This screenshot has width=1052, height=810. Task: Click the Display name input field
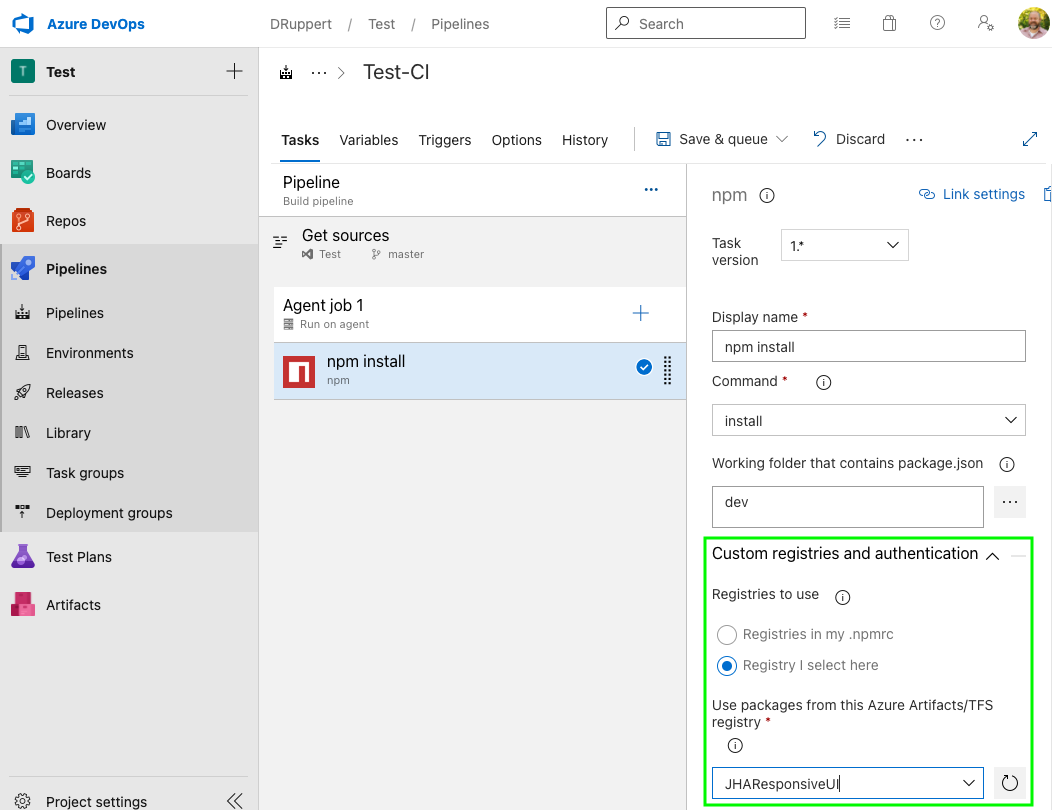point(868,347)
